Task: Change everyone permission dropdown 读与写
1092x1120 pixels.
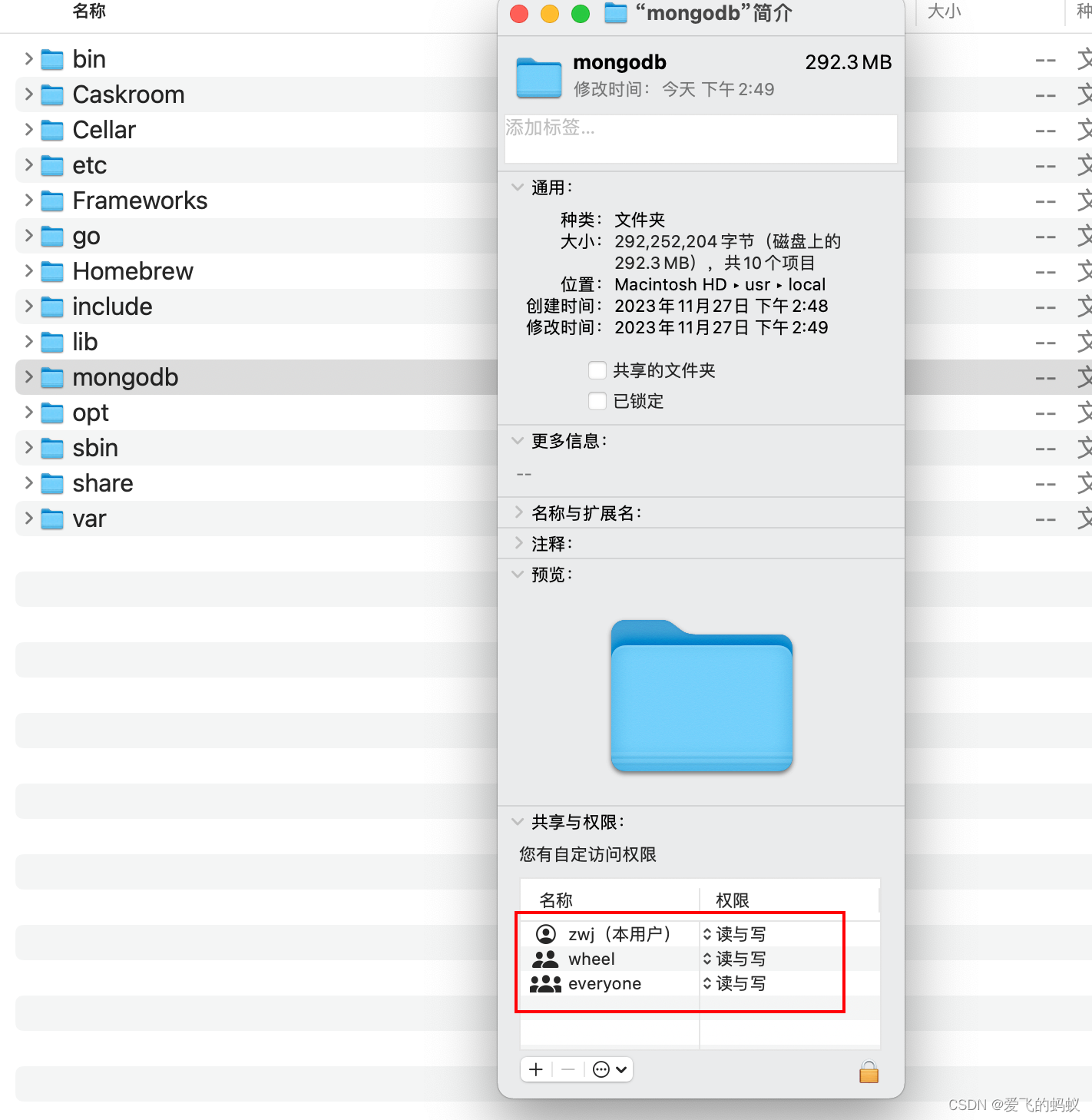Action: pos(734,983)
